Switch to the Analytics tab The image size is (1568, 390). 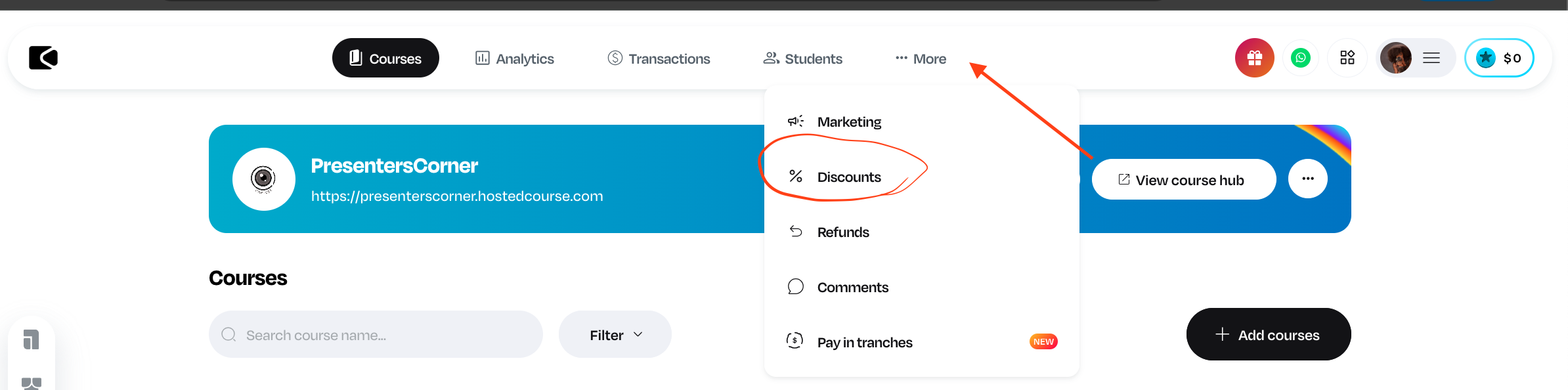point(515,58)
